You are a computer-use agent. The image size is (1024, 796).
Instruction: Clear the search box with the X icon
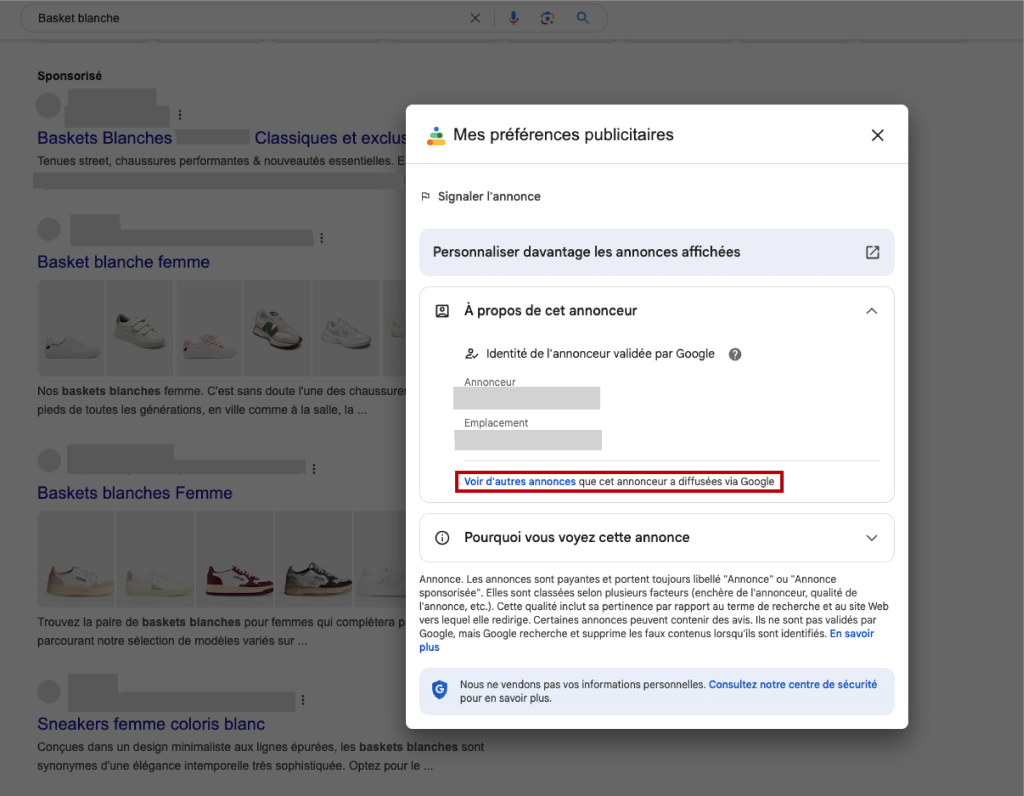pos(475,18)
